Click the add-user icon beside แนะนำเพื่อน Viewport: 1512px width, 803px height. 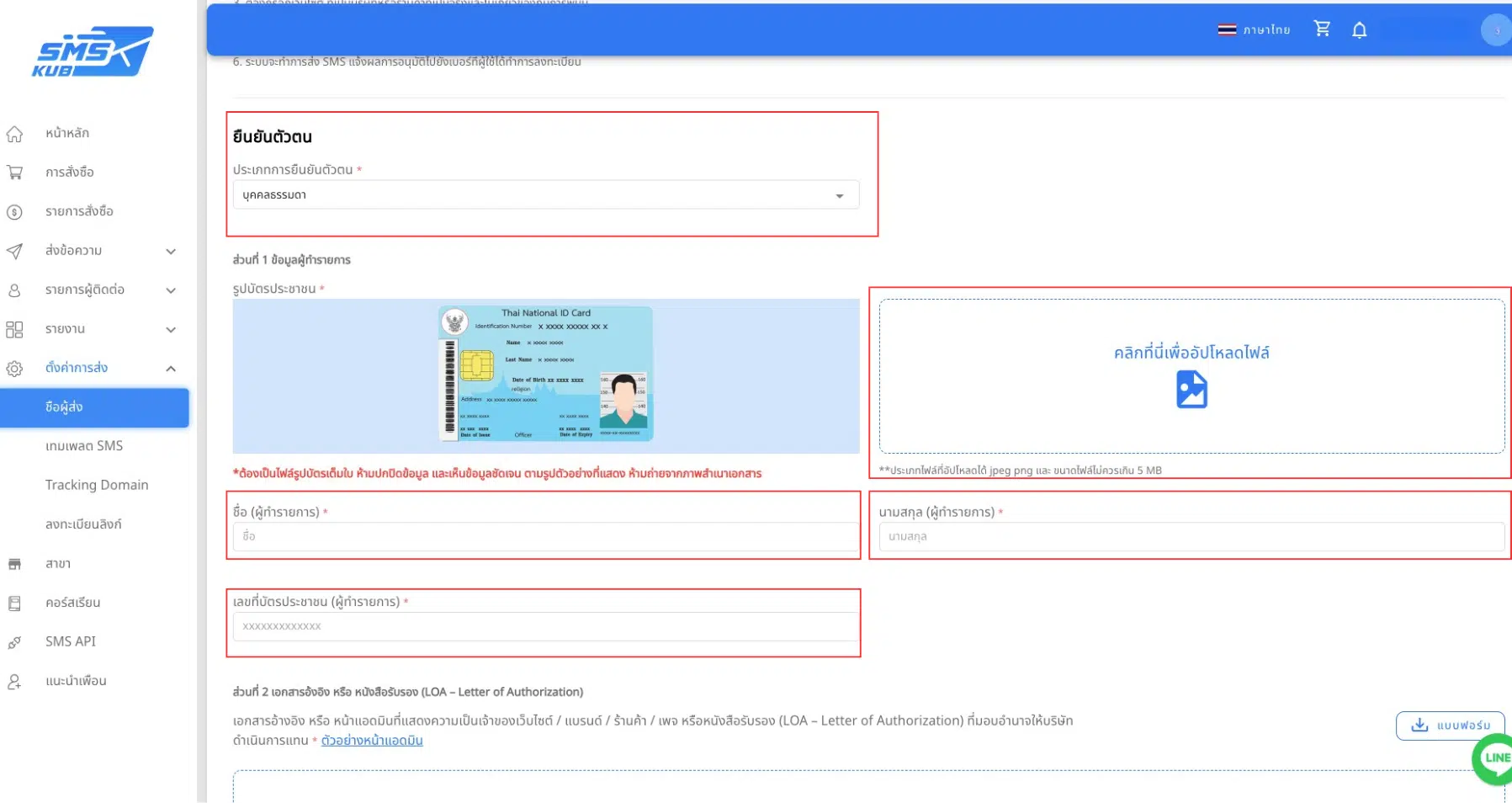click(x=14, y=682)
